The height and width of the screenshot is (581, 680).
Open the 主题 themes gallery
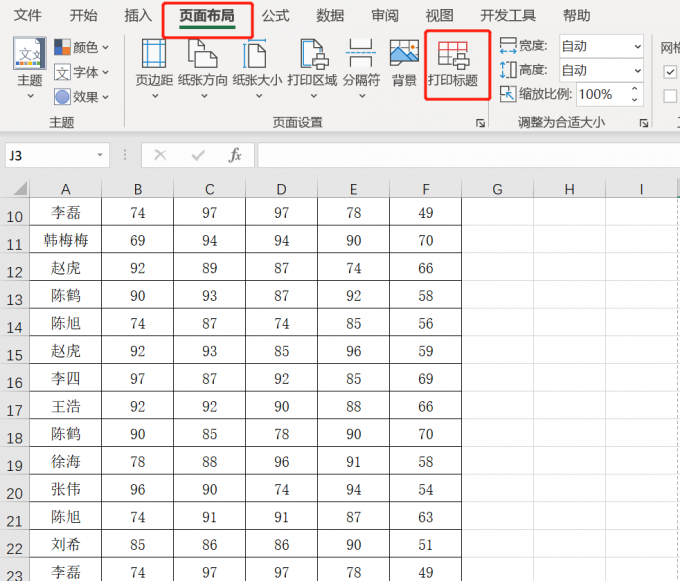(x=29, y=69)
